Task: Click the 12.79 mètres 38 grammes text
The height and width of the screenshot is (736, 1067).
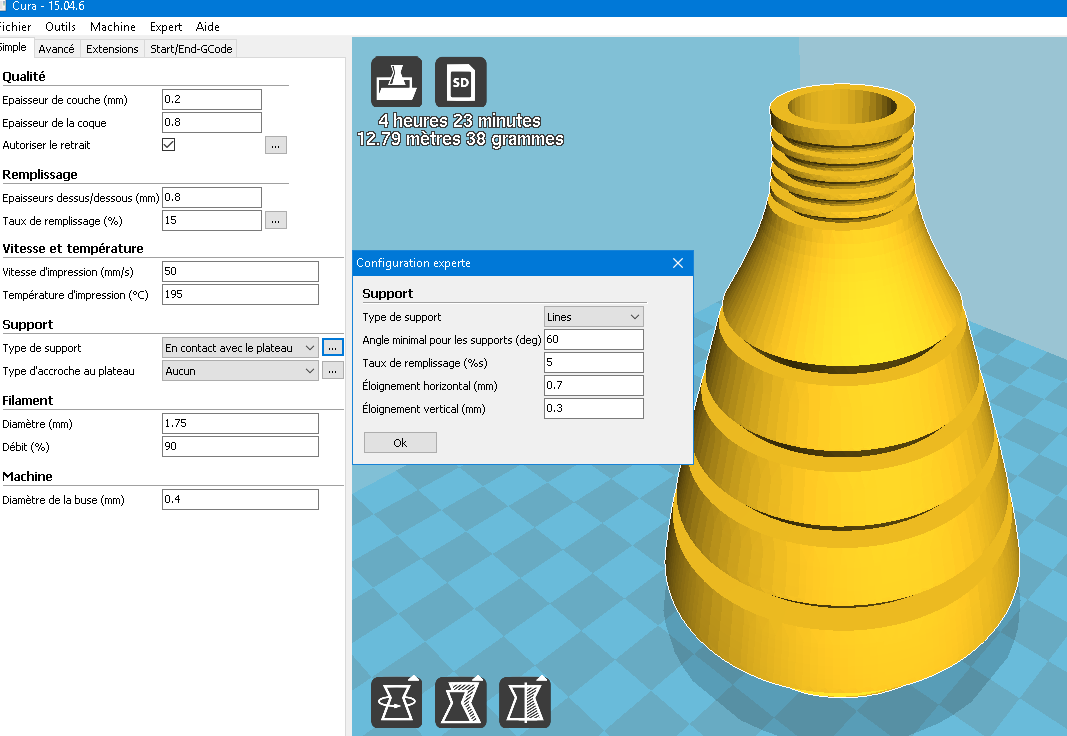Action: click(x=460, y=139)
